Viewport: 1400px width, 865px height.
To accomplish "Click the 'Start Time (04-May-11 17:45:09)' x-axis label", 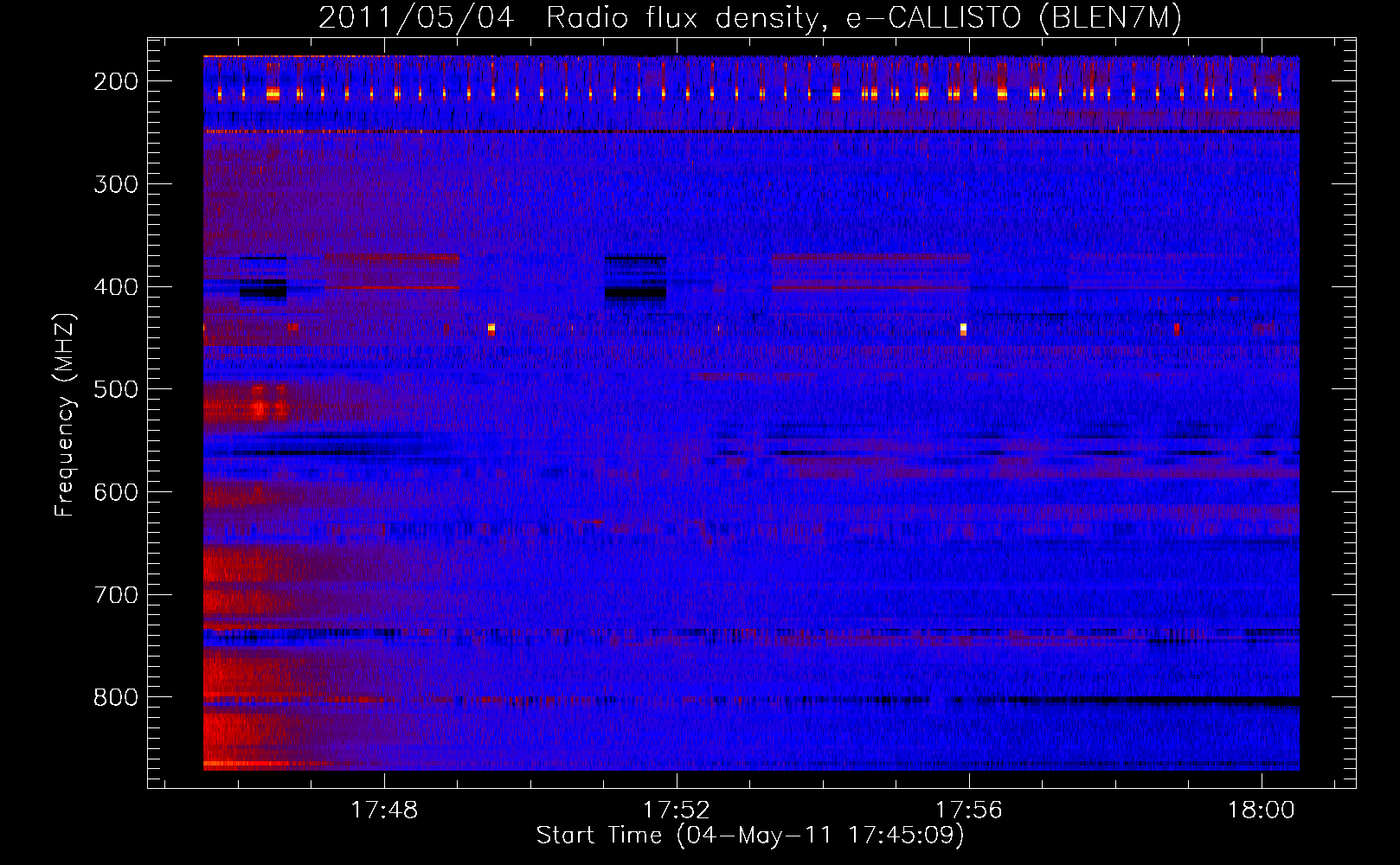I will point(749,836).
